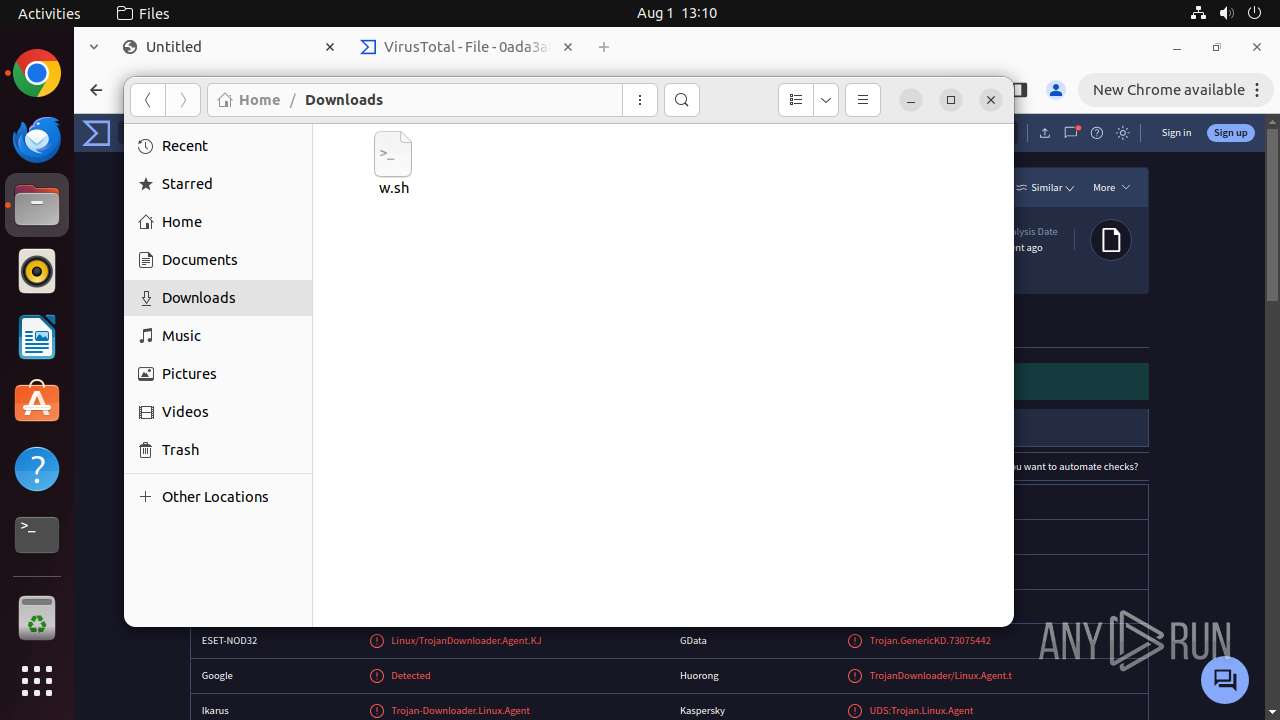Screen dimensions: 1280x720
Task: Open Files app from the dock
Action: pos(37,205)
